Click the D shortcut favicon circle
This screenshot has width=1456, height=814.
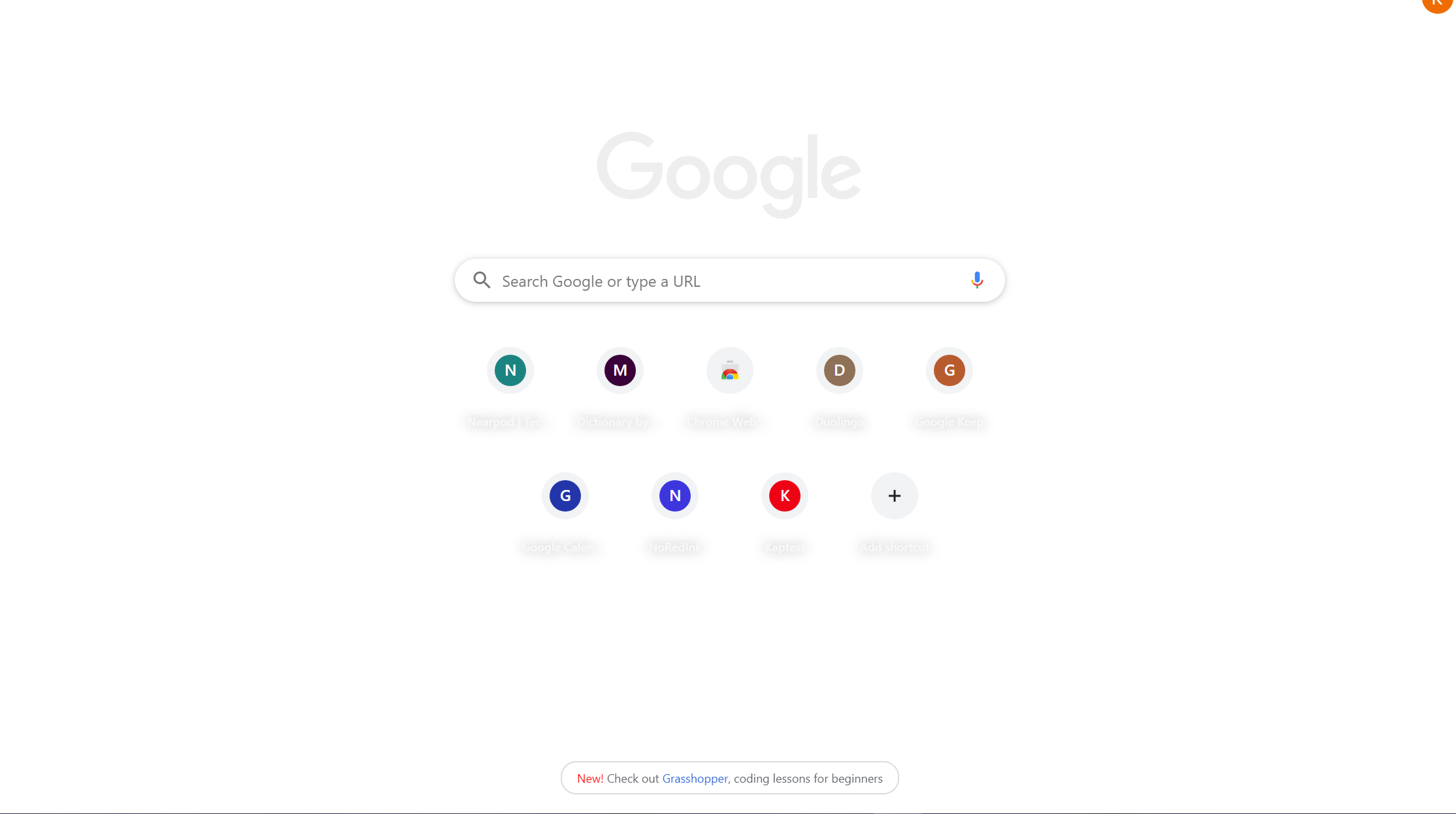[839, 370]
